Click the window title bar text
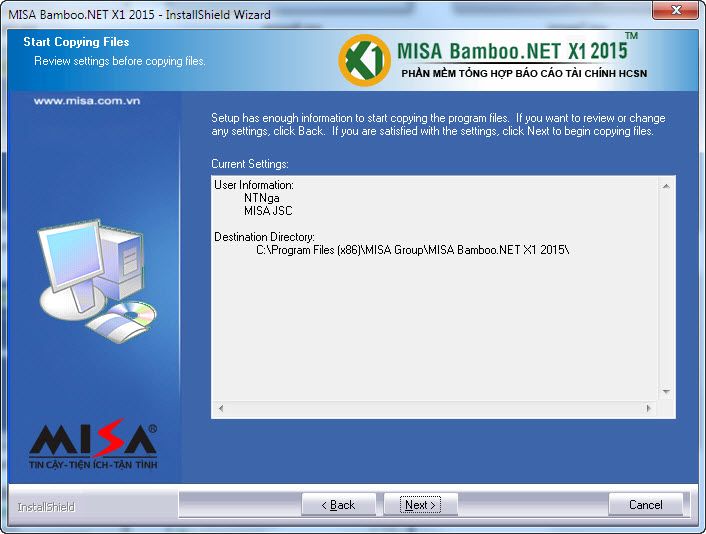 [140, 14]
